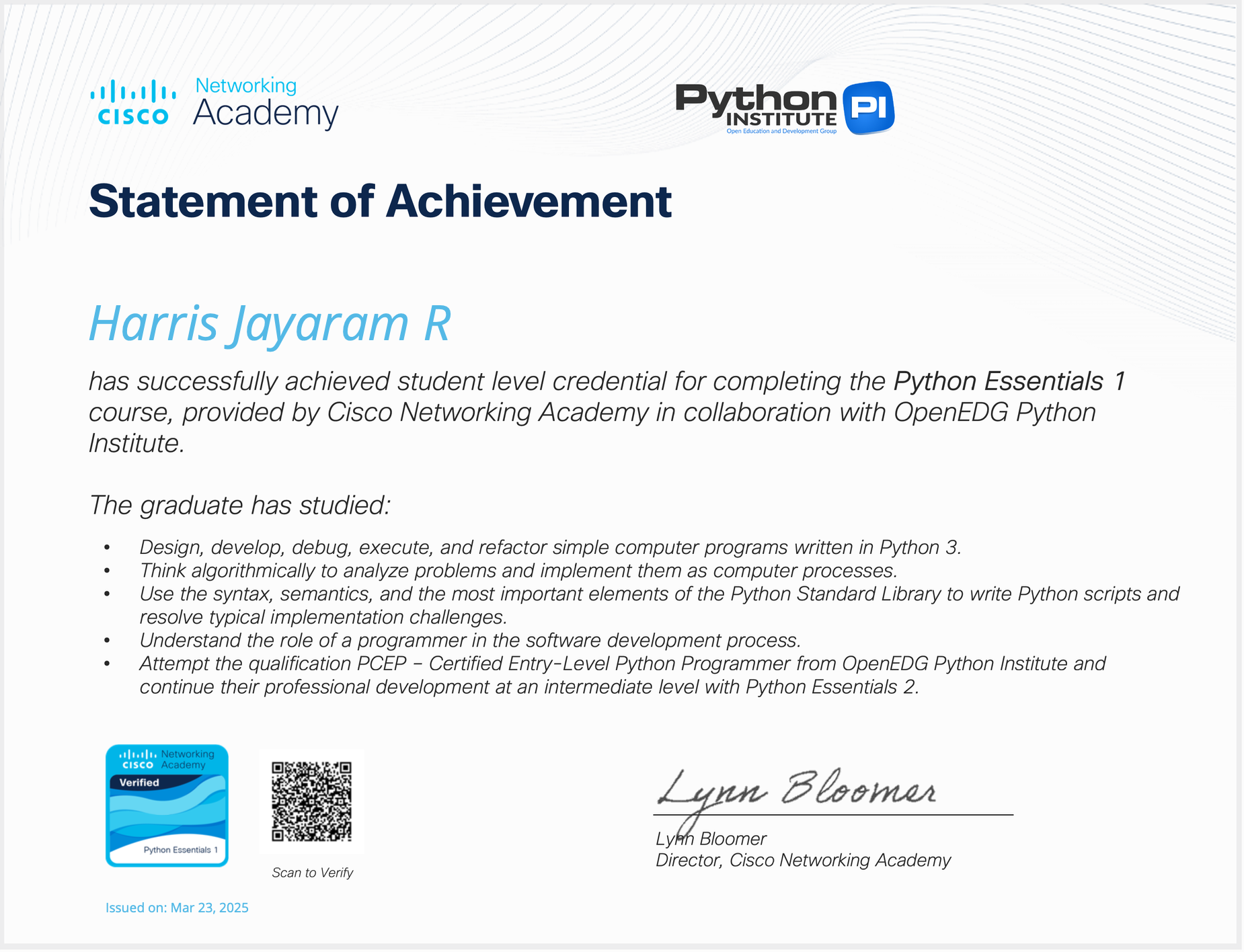Click the bold Python Essentials 1 course name
Screen dimensions: 1244x952
tap(1009, 381)
